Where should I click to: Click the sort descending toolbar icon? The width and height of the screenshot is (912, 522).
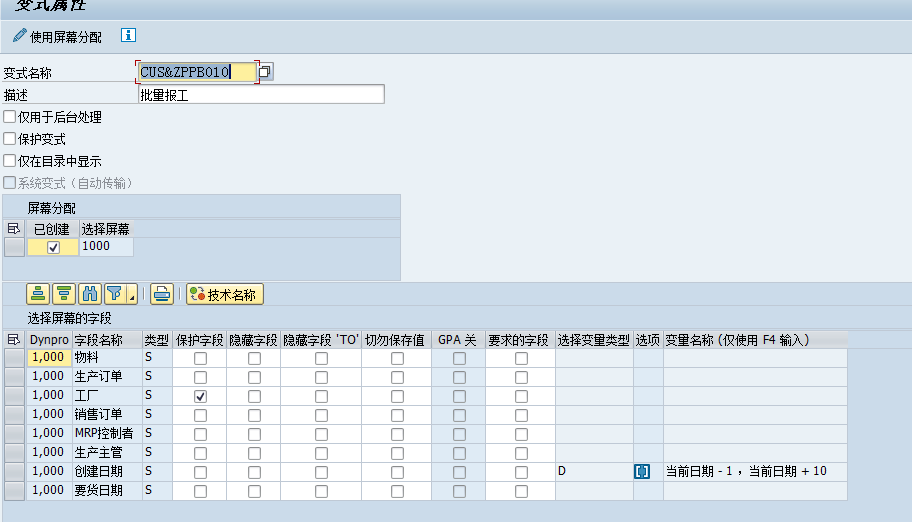coord(64,294)
